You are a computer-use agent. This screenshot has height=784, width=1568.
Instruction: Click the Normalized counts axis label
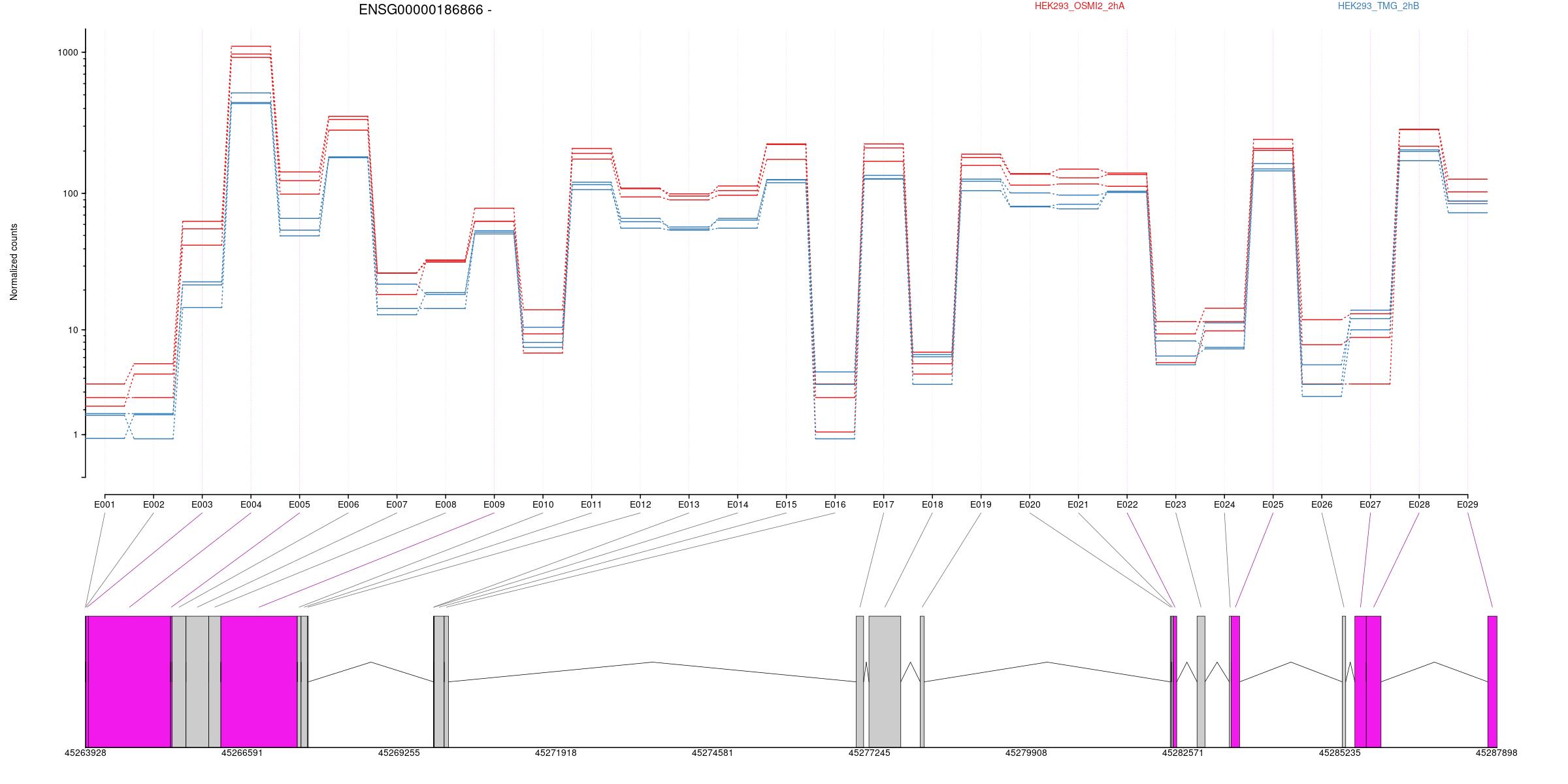click(x=14, y=262)
